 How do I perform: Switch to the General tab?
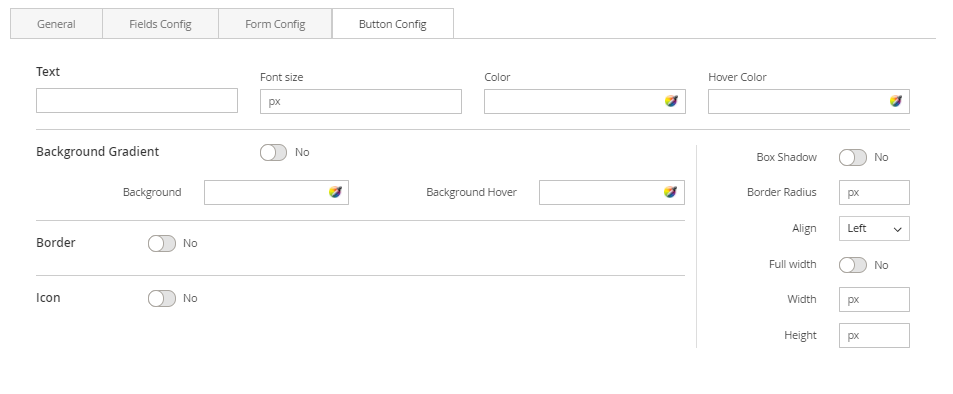tap(57, 24)
